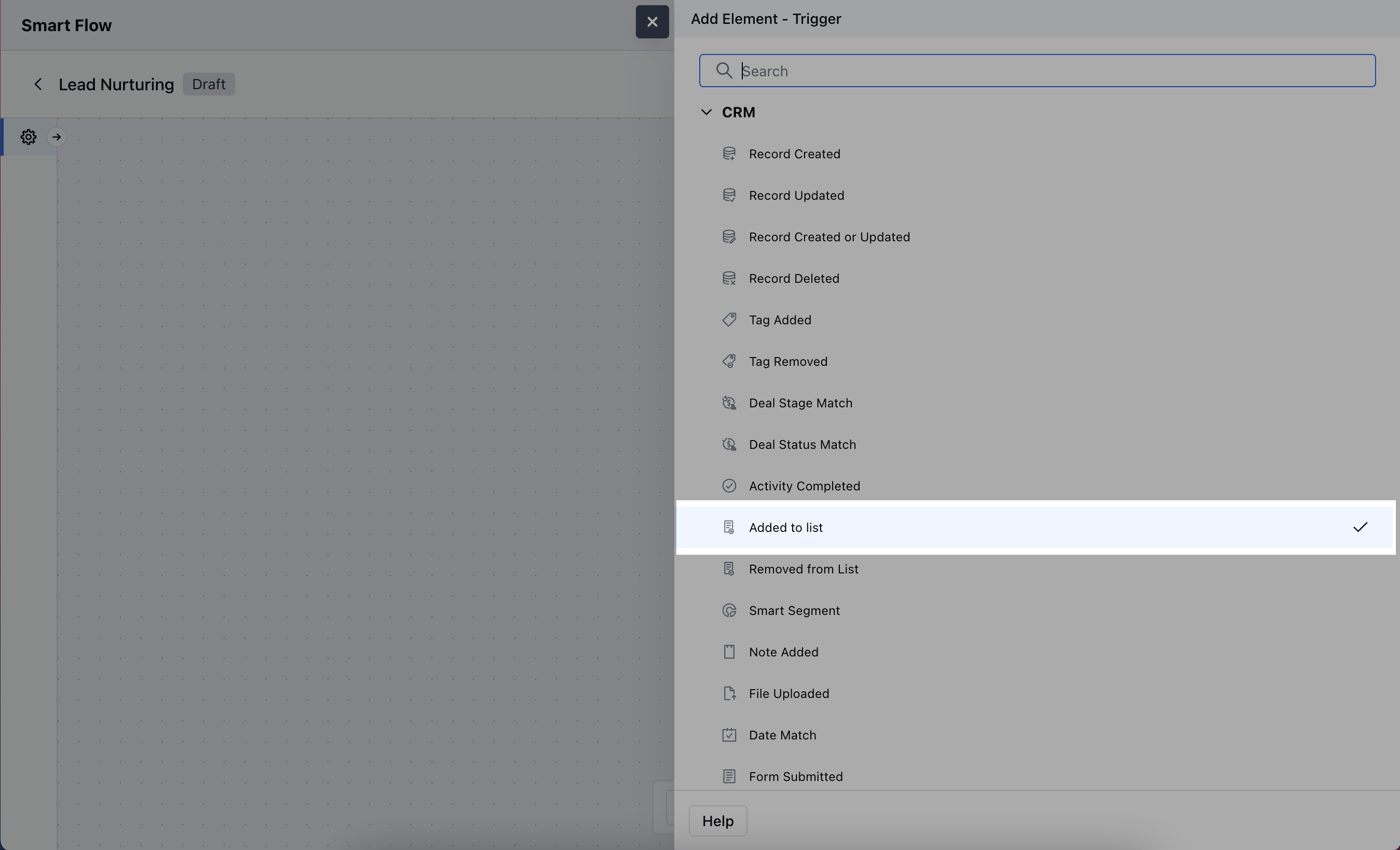This screenshot has width=1400, height=850.
Task: Open settings via the gear icon
Action: (29, 137)
